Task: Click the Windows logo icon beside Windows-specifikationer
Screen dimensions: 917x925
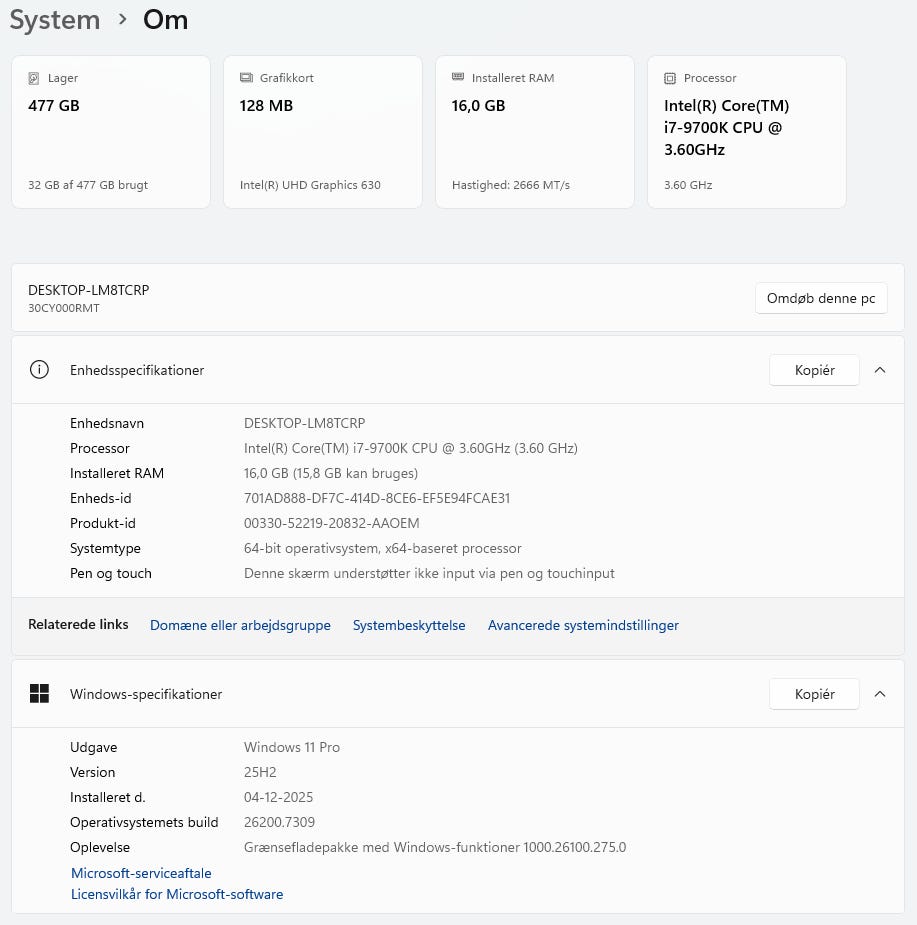Action: click(39, 694)
